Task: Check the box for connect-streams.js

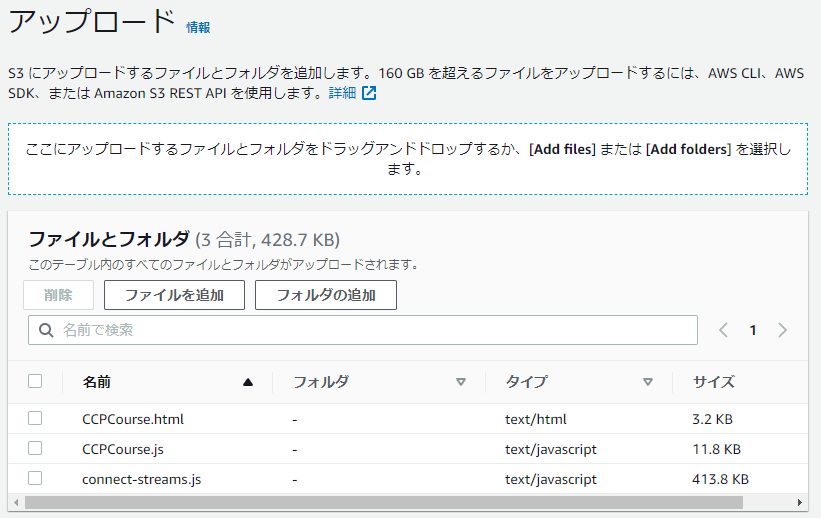Action: pos(35,478)
